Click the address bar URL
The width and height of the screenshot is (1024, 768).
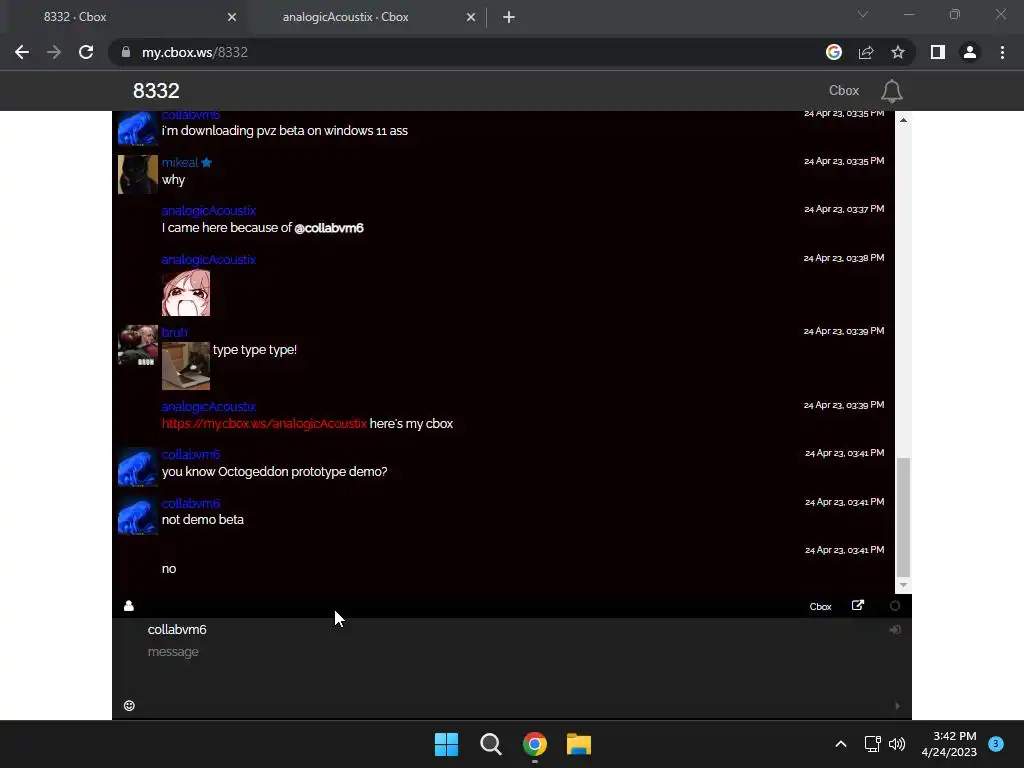195,52
